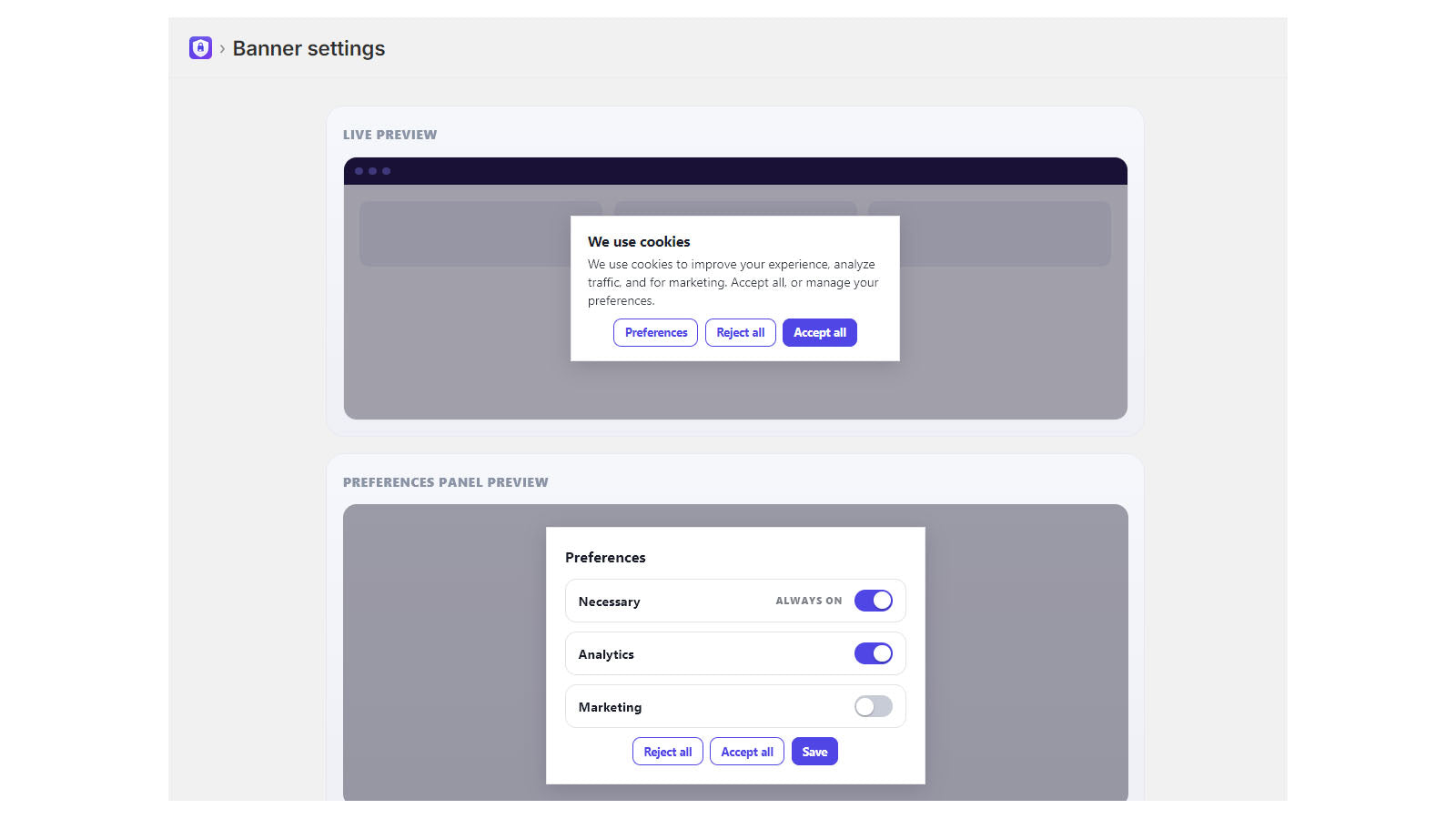
Task: Disable the Analytics cookies toggle
Action: [x=874, y=653]
